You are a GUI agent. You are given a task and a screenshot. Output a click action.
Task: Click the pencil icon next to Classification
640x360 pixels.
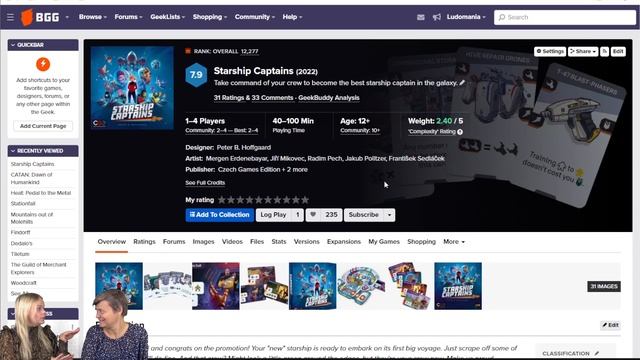[x=597, y=353]
